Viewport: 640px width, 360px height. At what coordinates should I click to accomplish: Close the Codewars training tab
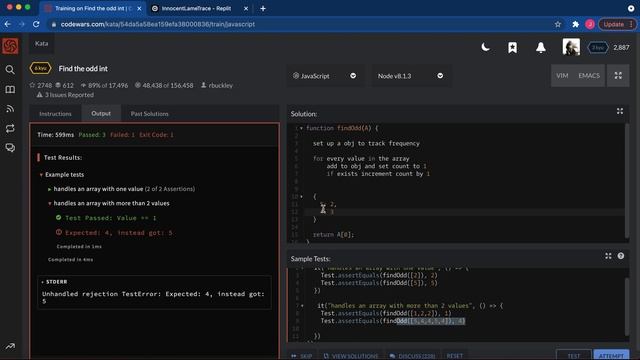click(140, 8)
